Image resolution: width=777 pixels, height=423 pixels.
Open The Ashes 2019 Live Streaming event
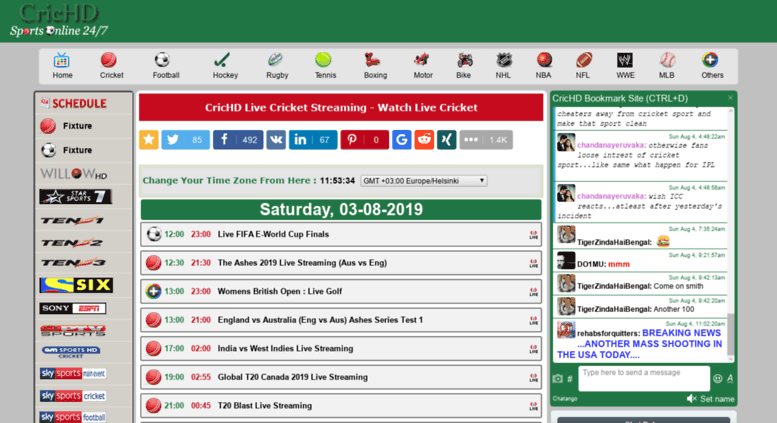pyautogui.click(x=341, y=263)
